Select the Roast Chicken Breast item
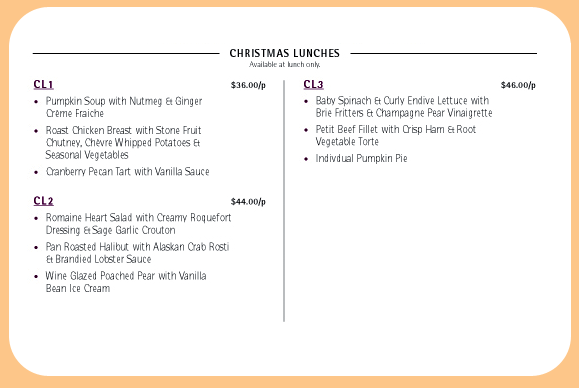The width and height of the screenshot is (579, 388). click(123, 143)
